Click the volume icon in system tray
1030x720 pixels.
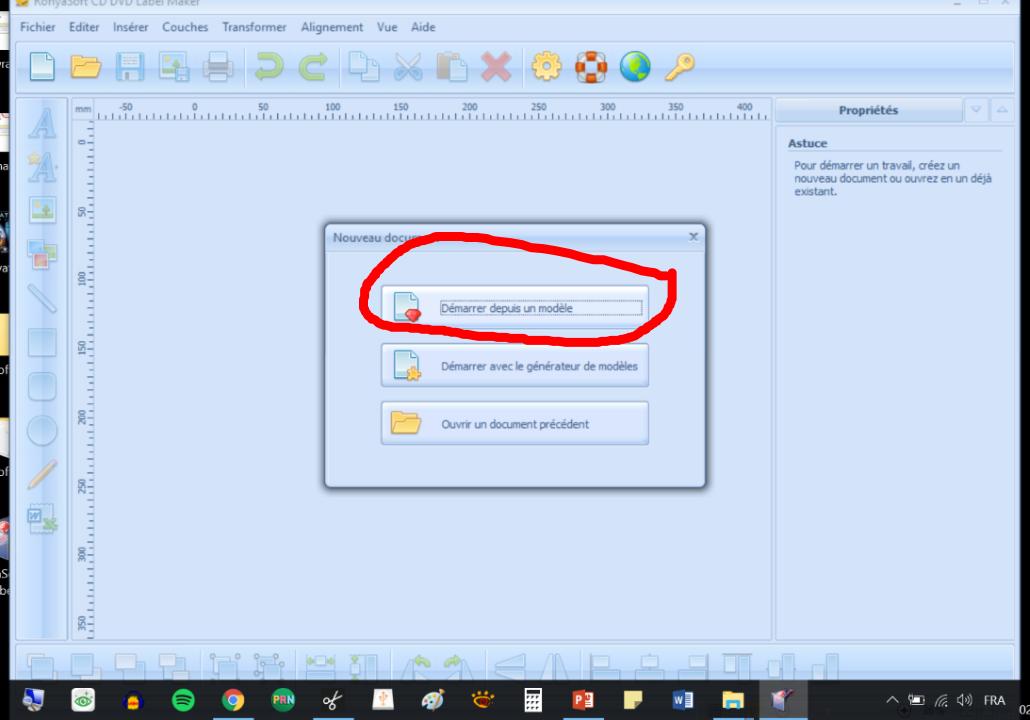(x=964, y=700)
